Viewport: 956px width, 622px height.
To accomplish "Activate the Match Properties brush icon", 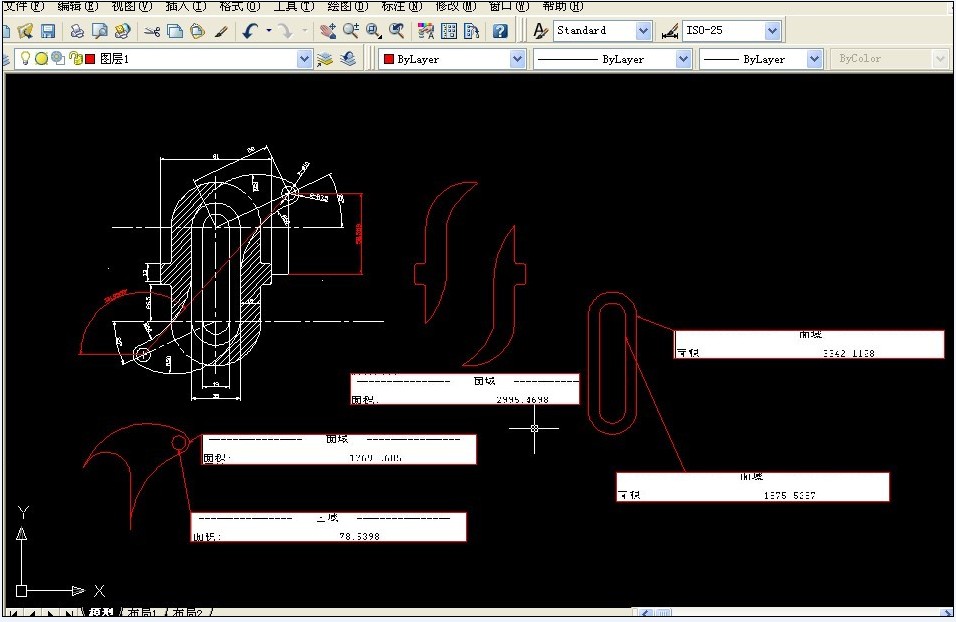I will pos(221,30).
